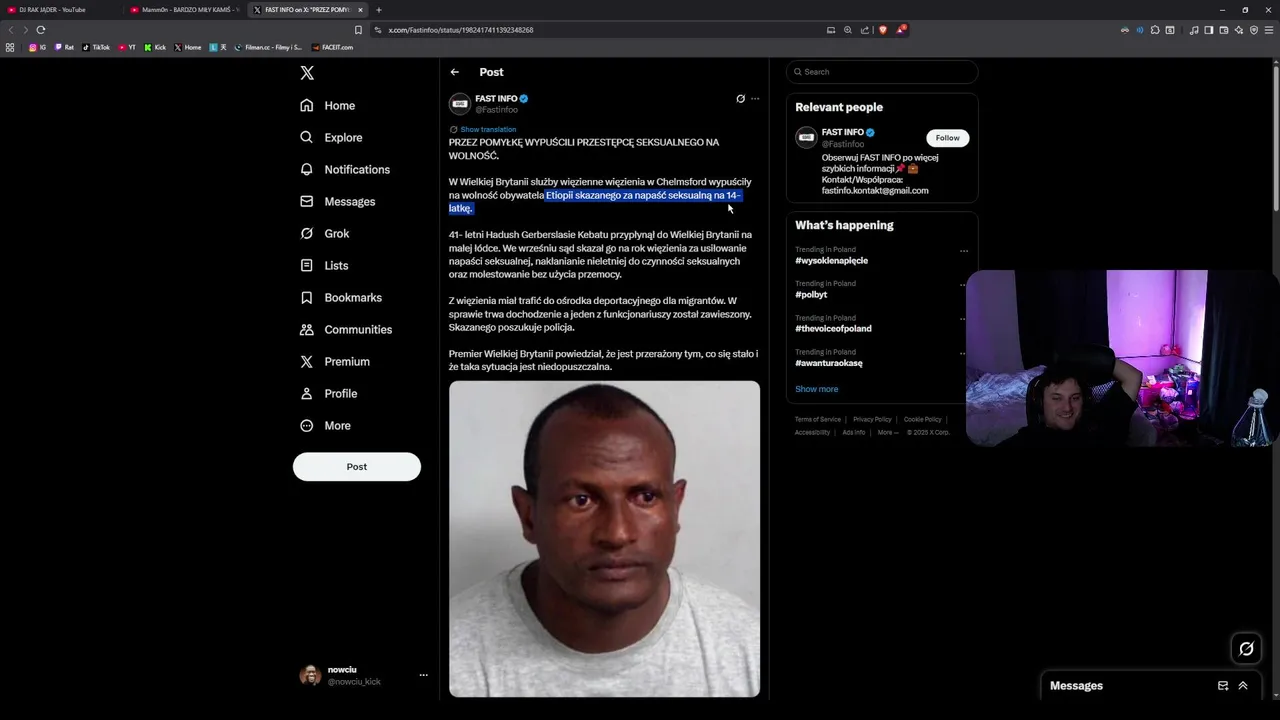This screenshot has height=720, width=1280.
Task: Open Terms of Service footer link
Action: [818, 419]
